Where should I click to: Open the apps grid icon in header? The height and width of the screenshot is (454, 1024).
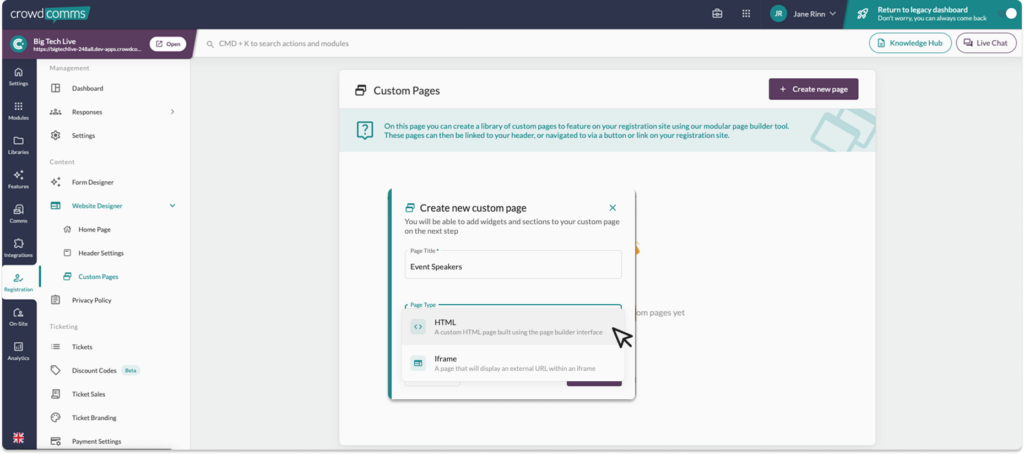746,14
